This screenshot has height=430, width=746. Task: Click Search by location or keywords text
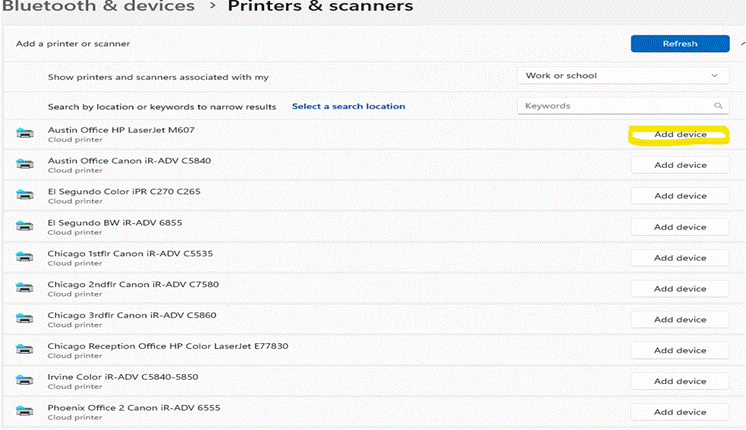click(162, 107)
